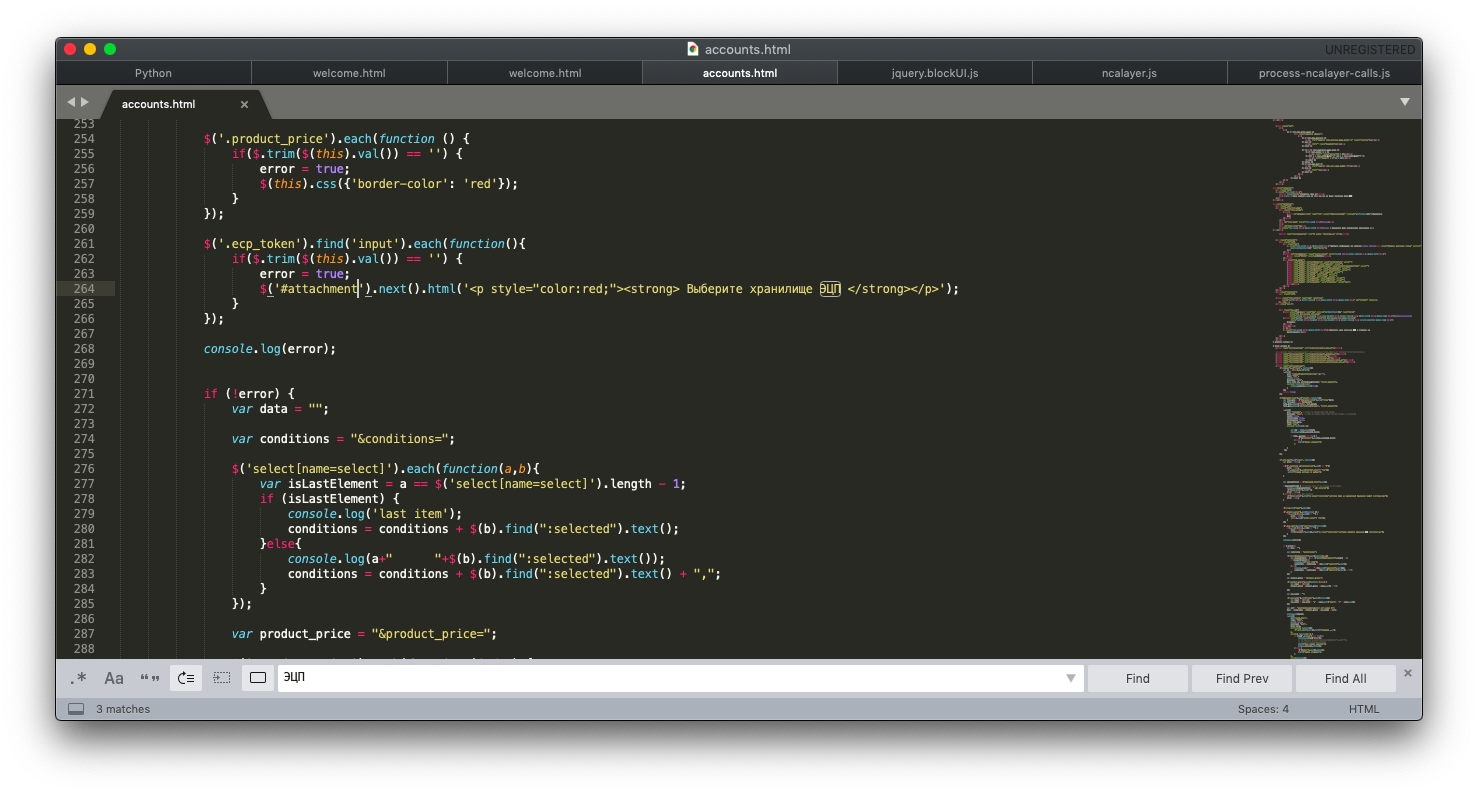This screenshot has width=1478, height=794.
Task: Open the panel switcher in status bar
Action: pos(76,709)
